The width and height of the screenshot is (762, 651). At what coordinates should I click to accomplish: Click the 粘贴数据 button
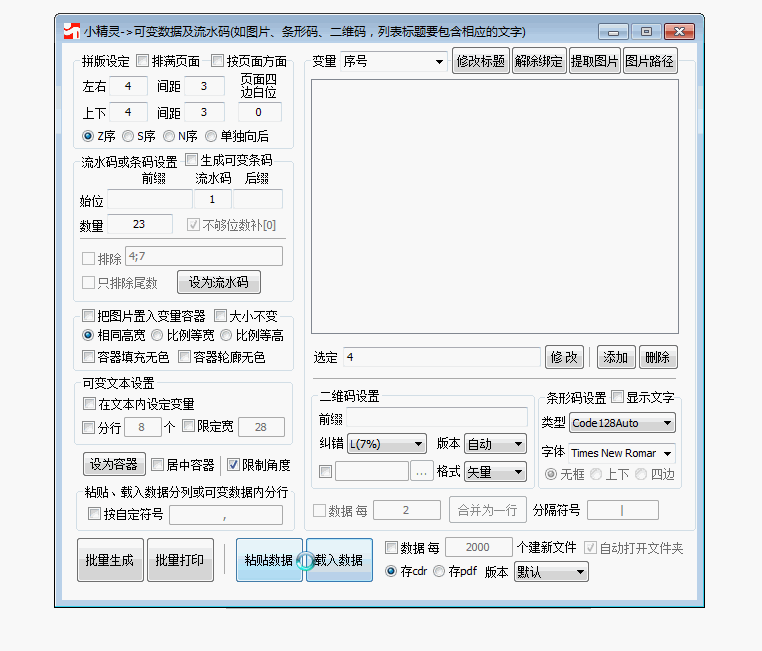269,560
